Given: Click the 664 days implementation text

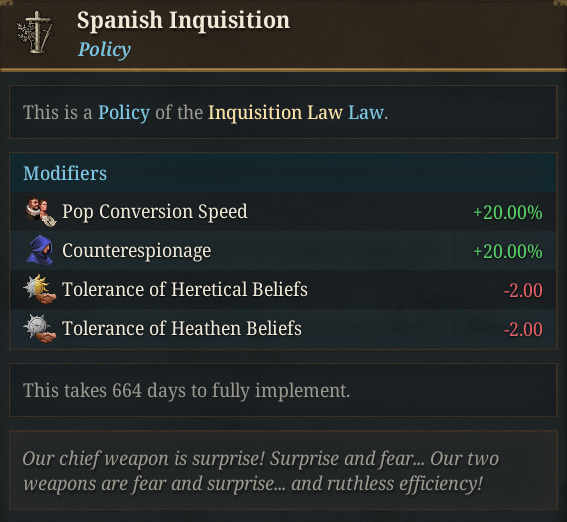Looking at the screenshot, I should [186, 391].
